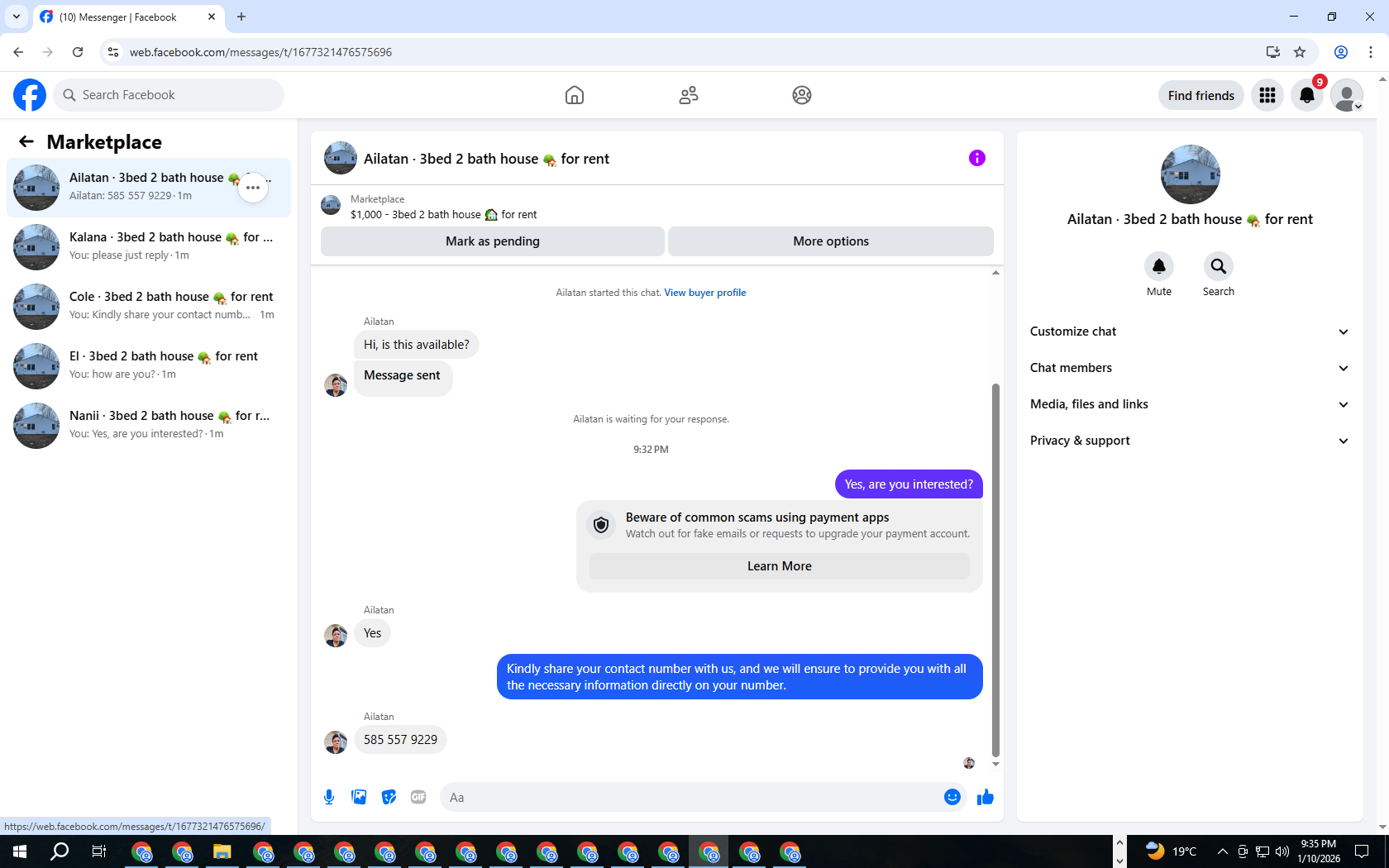Image resolution: width=1389 pixels, height=868 pixels.
Task: Click the shield icon in scam warning
Action: (601, 525)
